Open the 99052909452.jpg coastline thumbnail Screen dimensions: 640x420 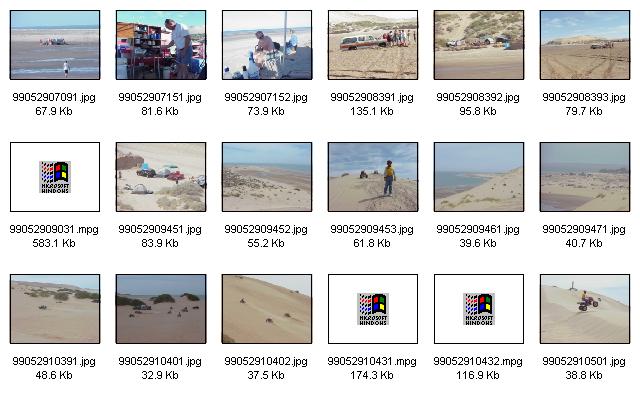coord(267,177)
